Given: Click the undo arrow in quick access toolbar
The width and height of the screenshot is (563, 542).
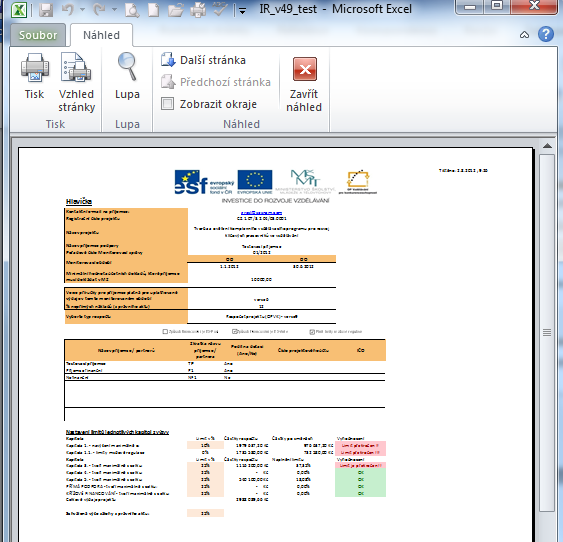Looking at the screenshot, I should point(68,10).
